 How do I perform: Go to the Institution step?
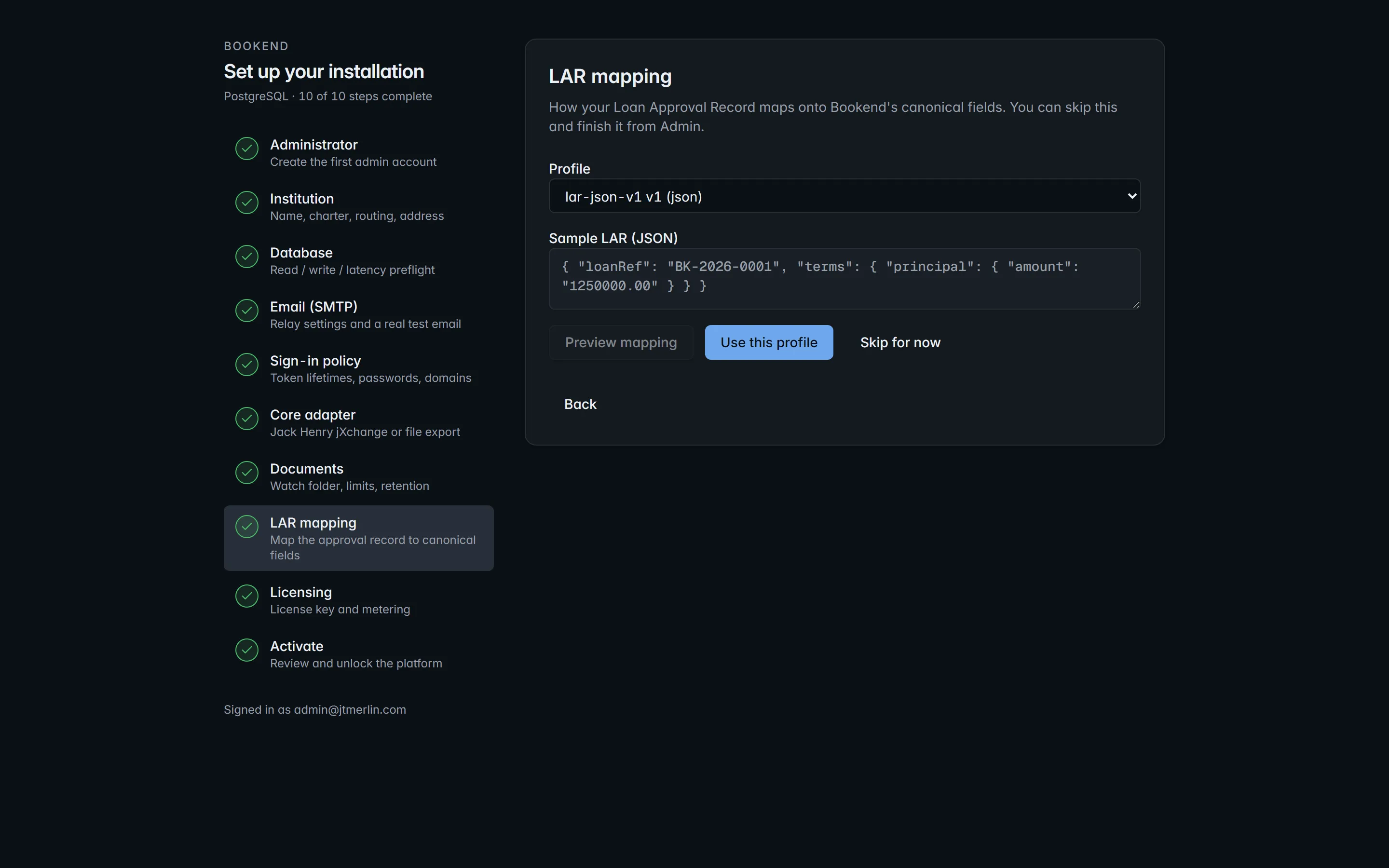coord(358,207)
